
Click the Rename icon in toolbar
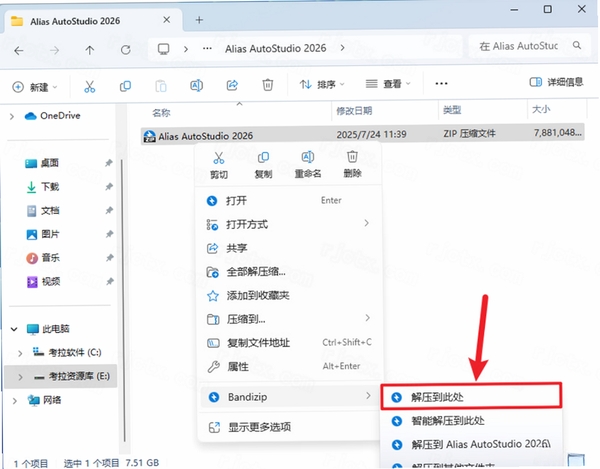click(197, 85)
